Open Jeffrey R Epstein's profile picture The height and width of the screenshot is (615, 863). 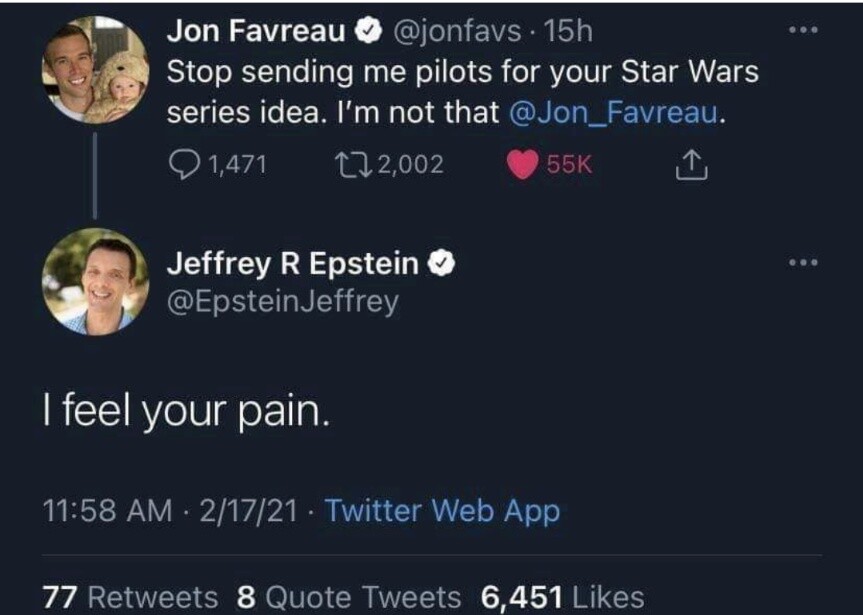coord(95,281)
